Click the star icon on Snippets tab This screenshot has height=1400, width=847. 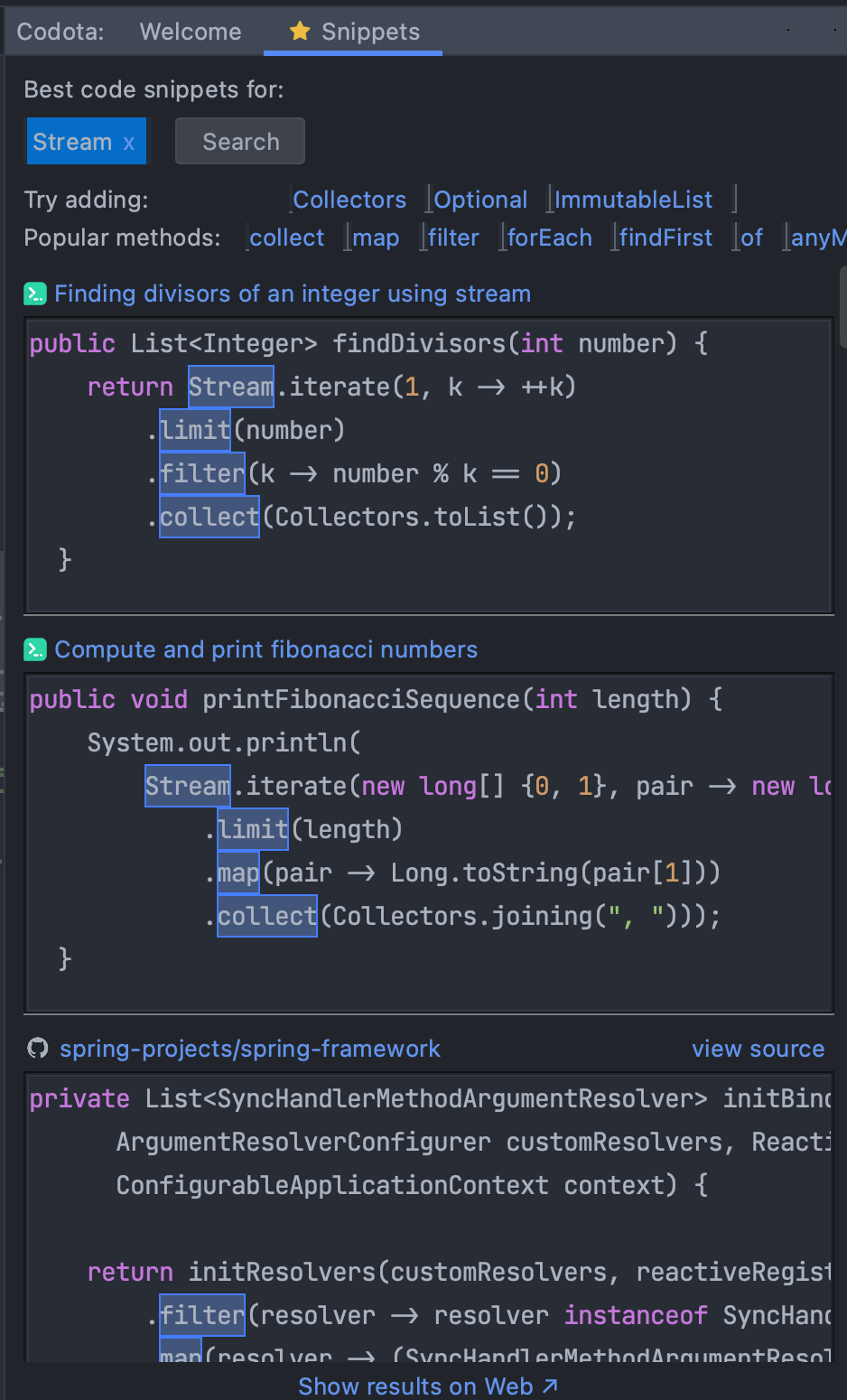tap(300, 31)
